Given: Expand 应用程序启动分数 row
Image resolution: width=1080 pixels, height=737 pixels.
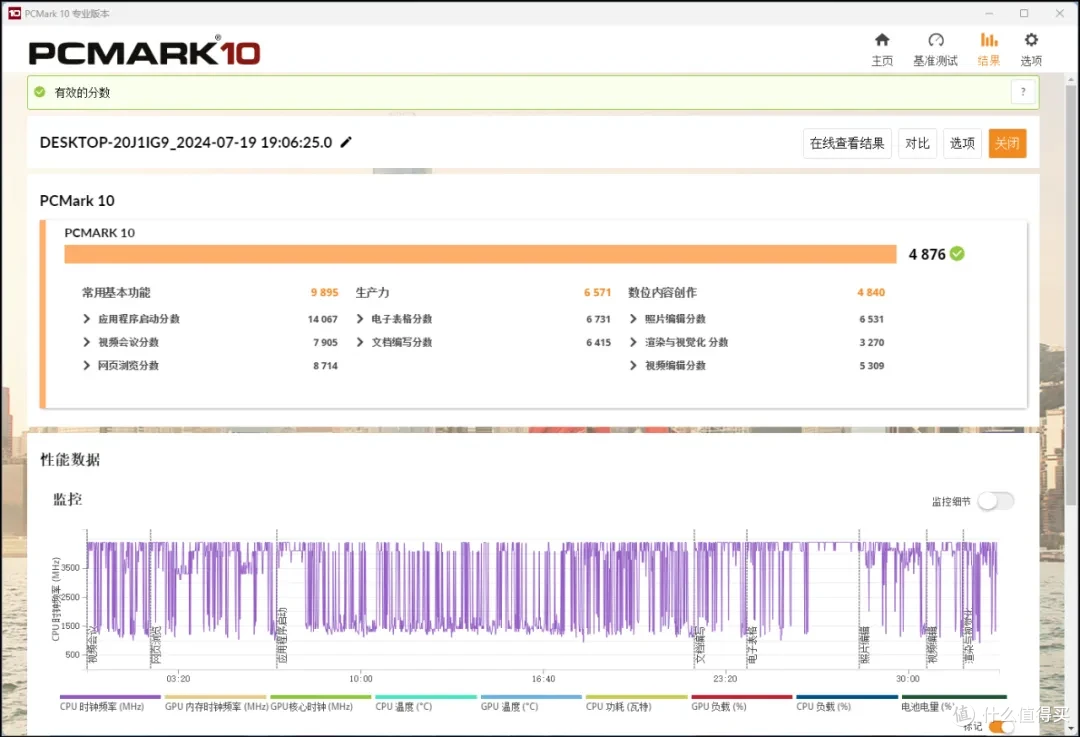Looking at the screenshot, I should pos(86,319).
